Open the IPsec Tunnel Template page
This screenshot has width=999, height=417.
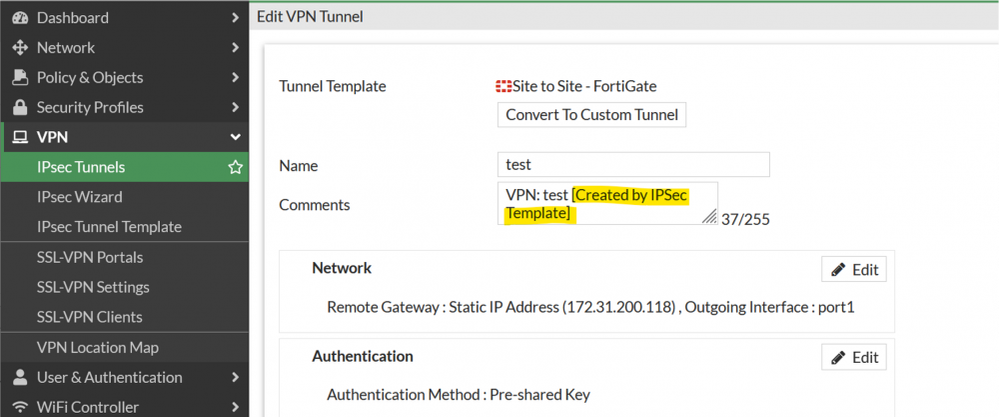pos(109,227)
